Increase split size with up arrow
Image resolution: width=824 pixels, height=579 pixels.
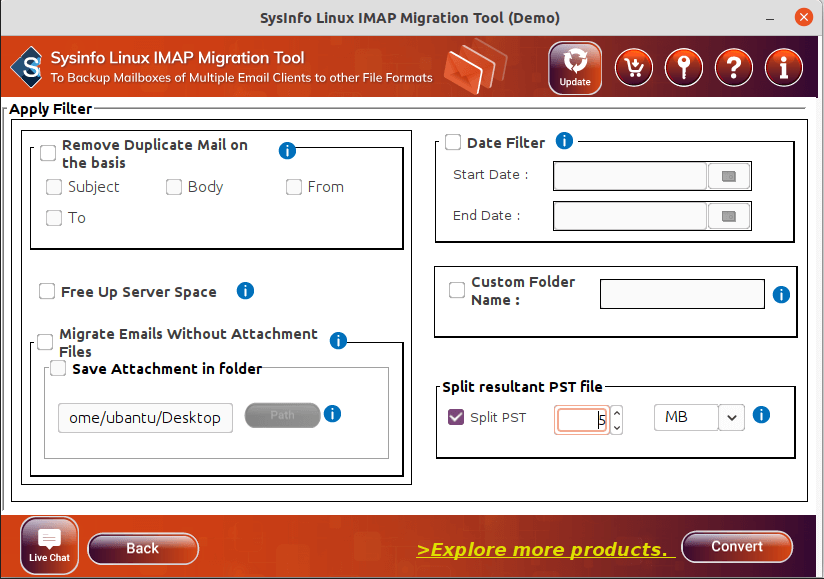coord(616,412)
